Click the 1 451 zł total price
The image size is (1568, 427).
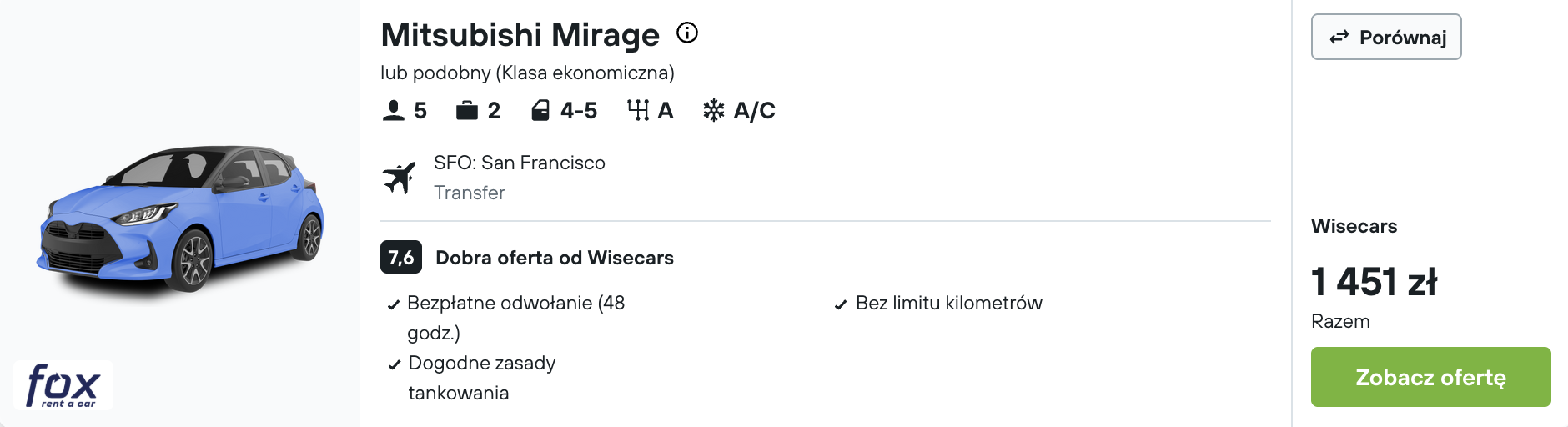coord(1375,282)
